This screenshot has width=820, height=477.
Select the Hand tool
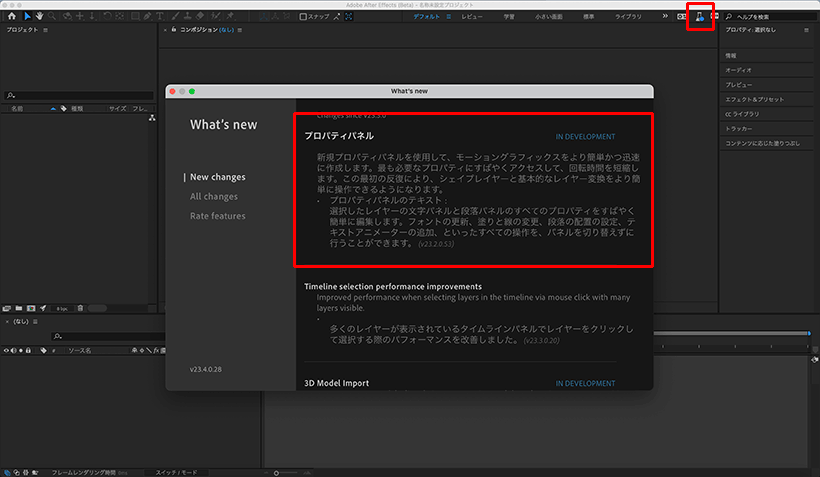(x=39, y=16)
